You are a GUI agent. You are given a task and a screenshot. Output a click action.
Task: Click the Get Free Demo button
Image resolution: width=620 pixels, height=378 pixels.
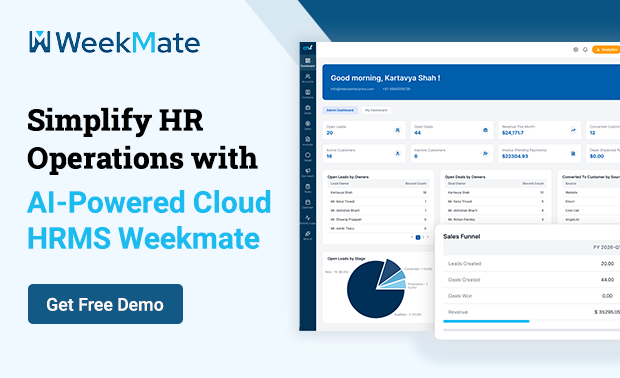point(105,304)
